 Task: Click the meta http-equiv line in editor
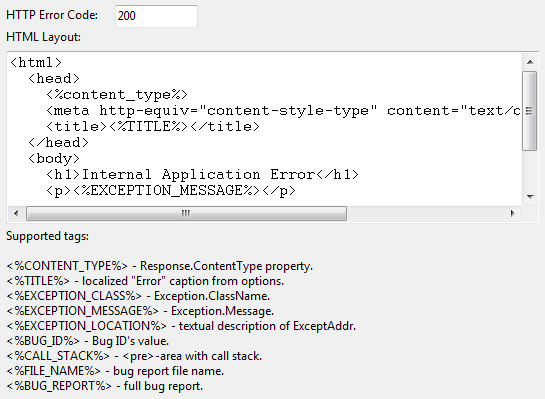(283, 111)
